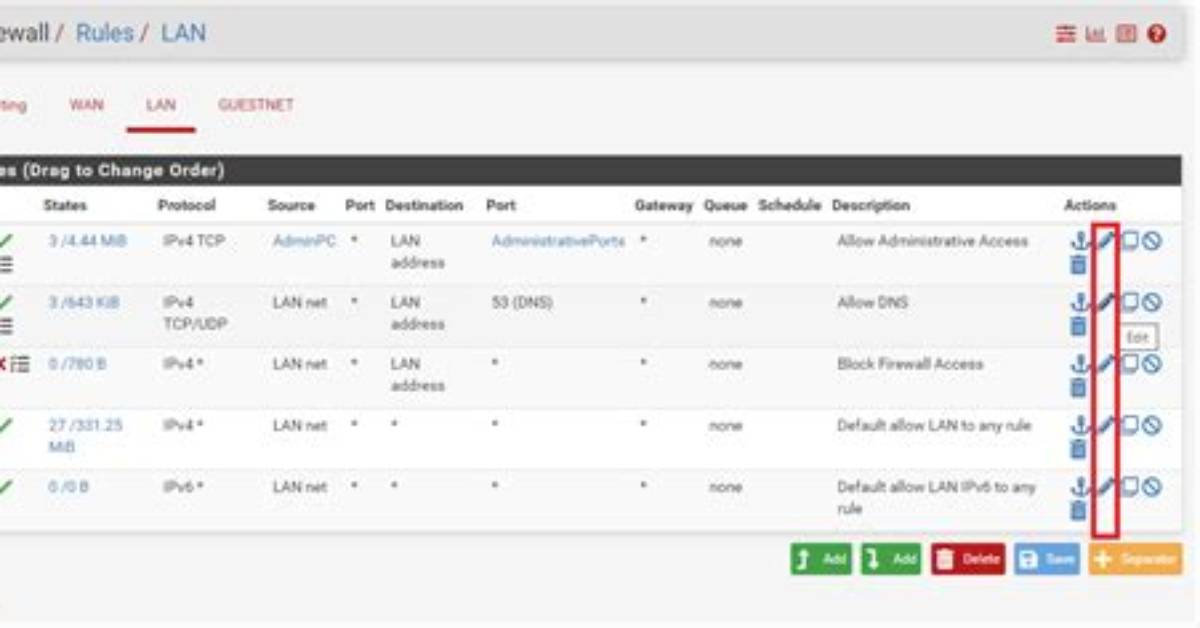
Task: Click the blue Save button
Action: (x=1047, y=559)
